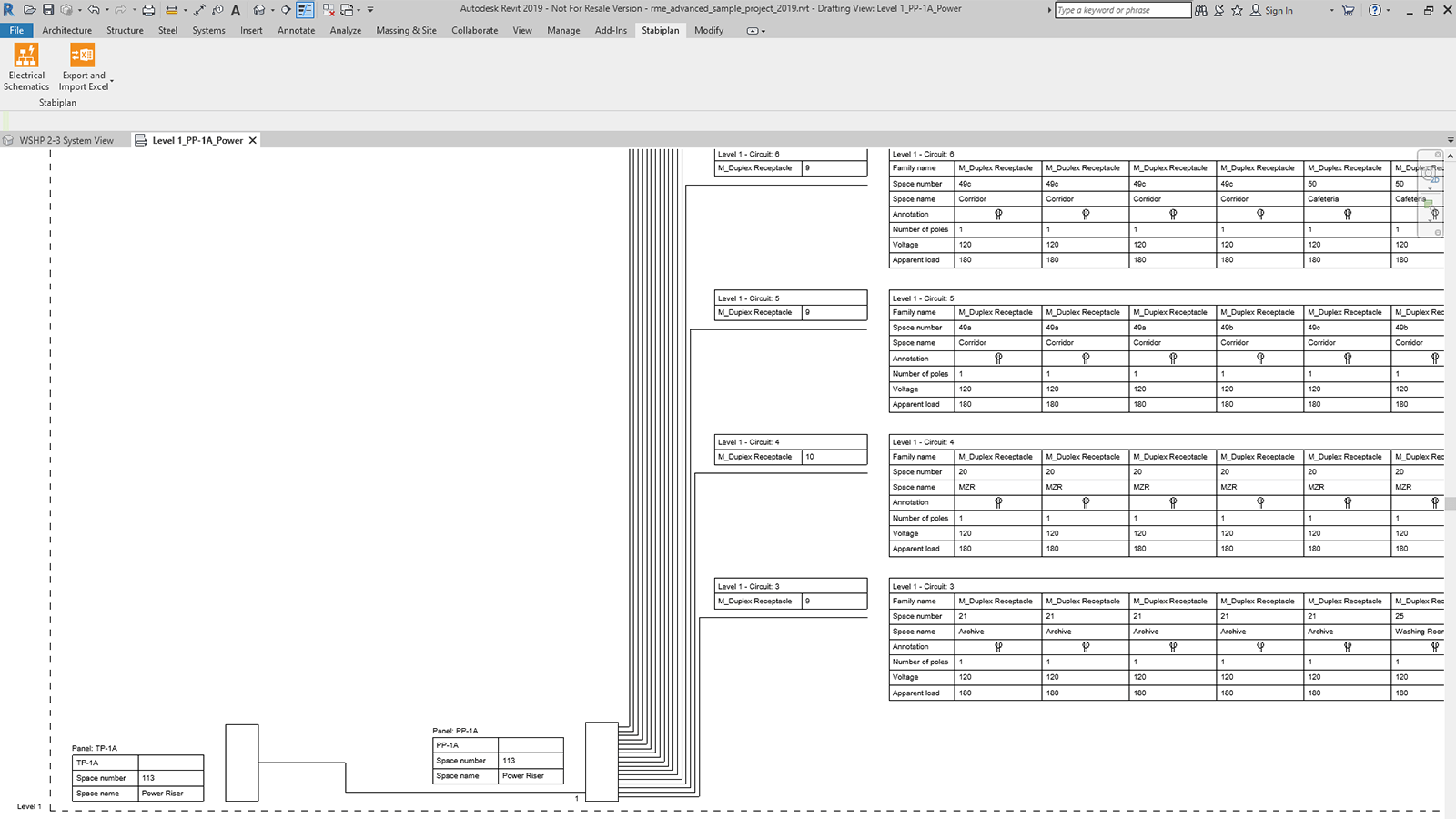
Task: Select the Measure tool
Action: tap(201, 10)
